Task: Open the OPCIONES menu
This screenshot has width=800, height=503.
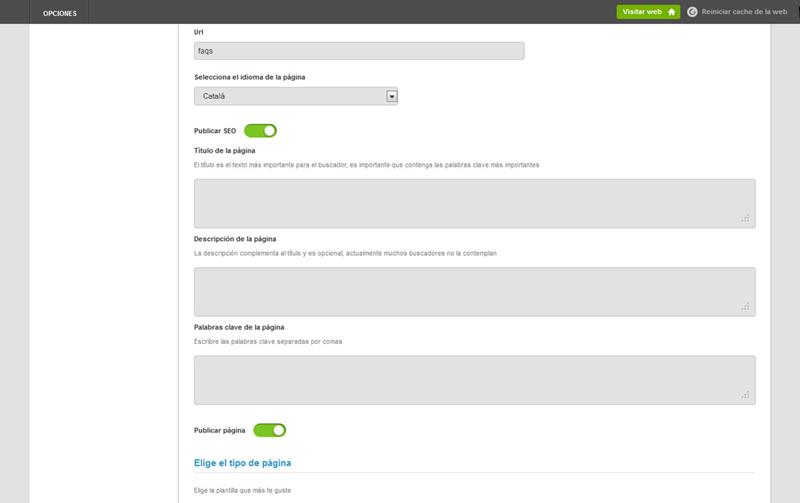Action: (x=60, y=12)
